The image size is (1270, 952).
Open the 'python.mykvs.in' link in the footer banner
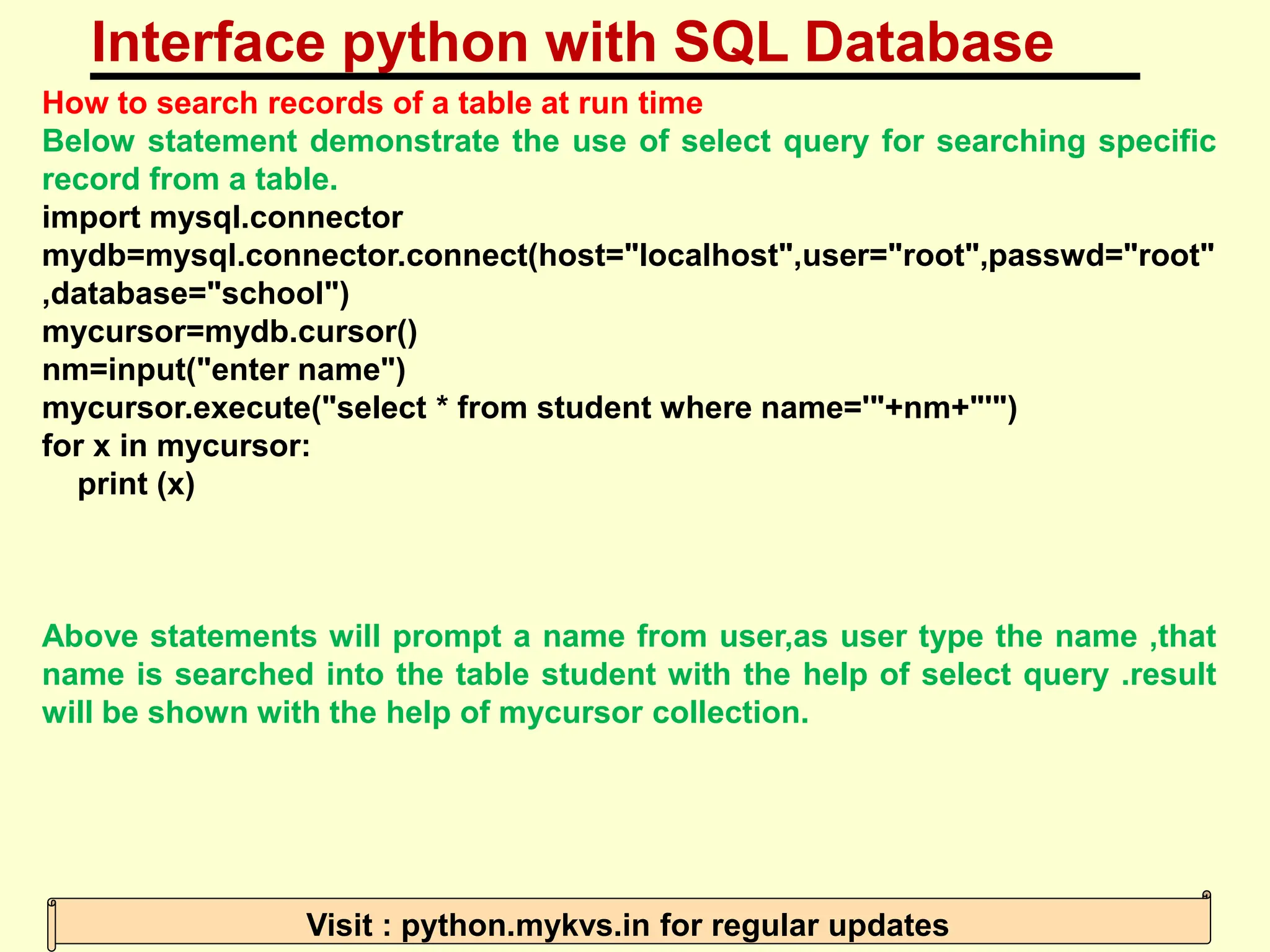click(525, 925)
